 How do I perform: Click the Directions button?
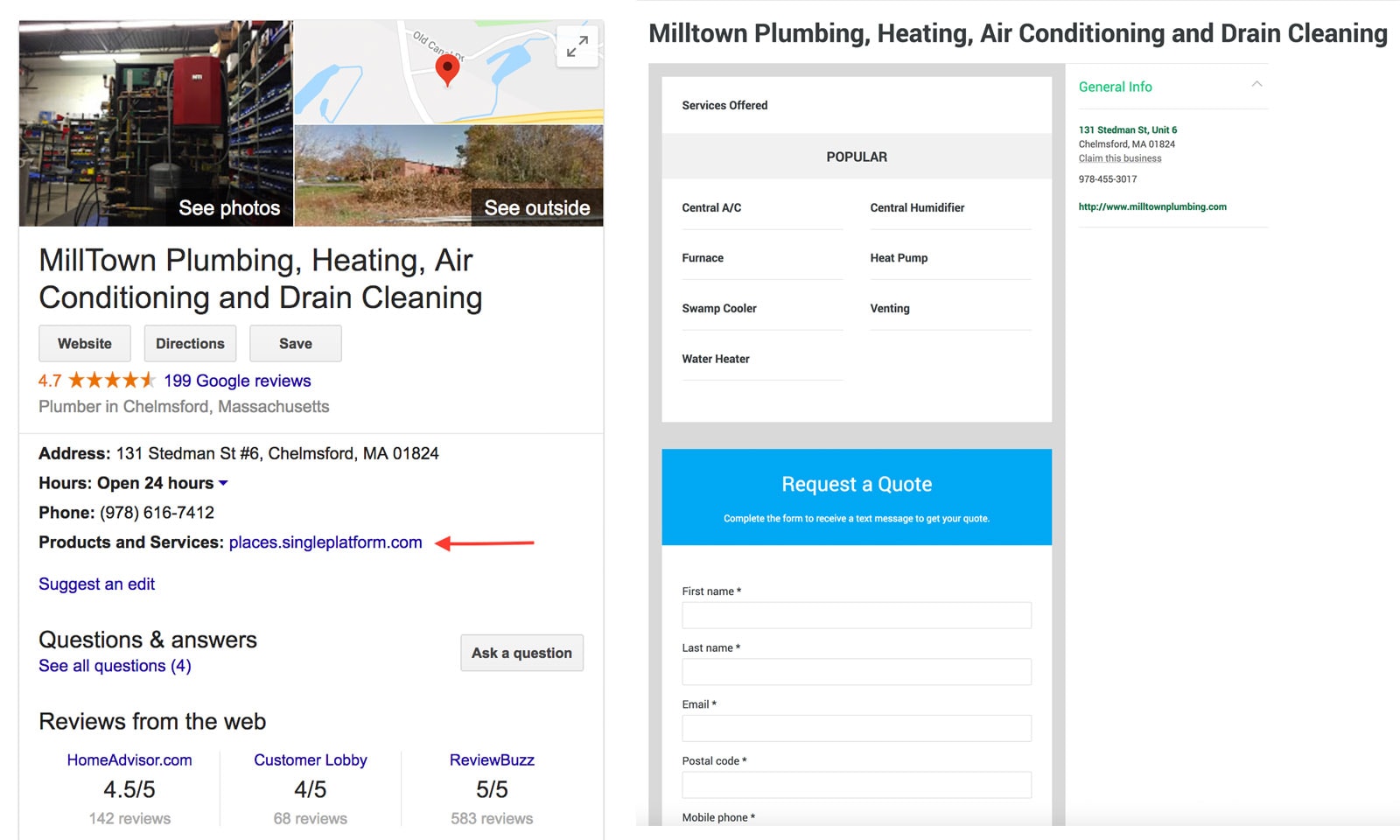[x=190, y=344]
